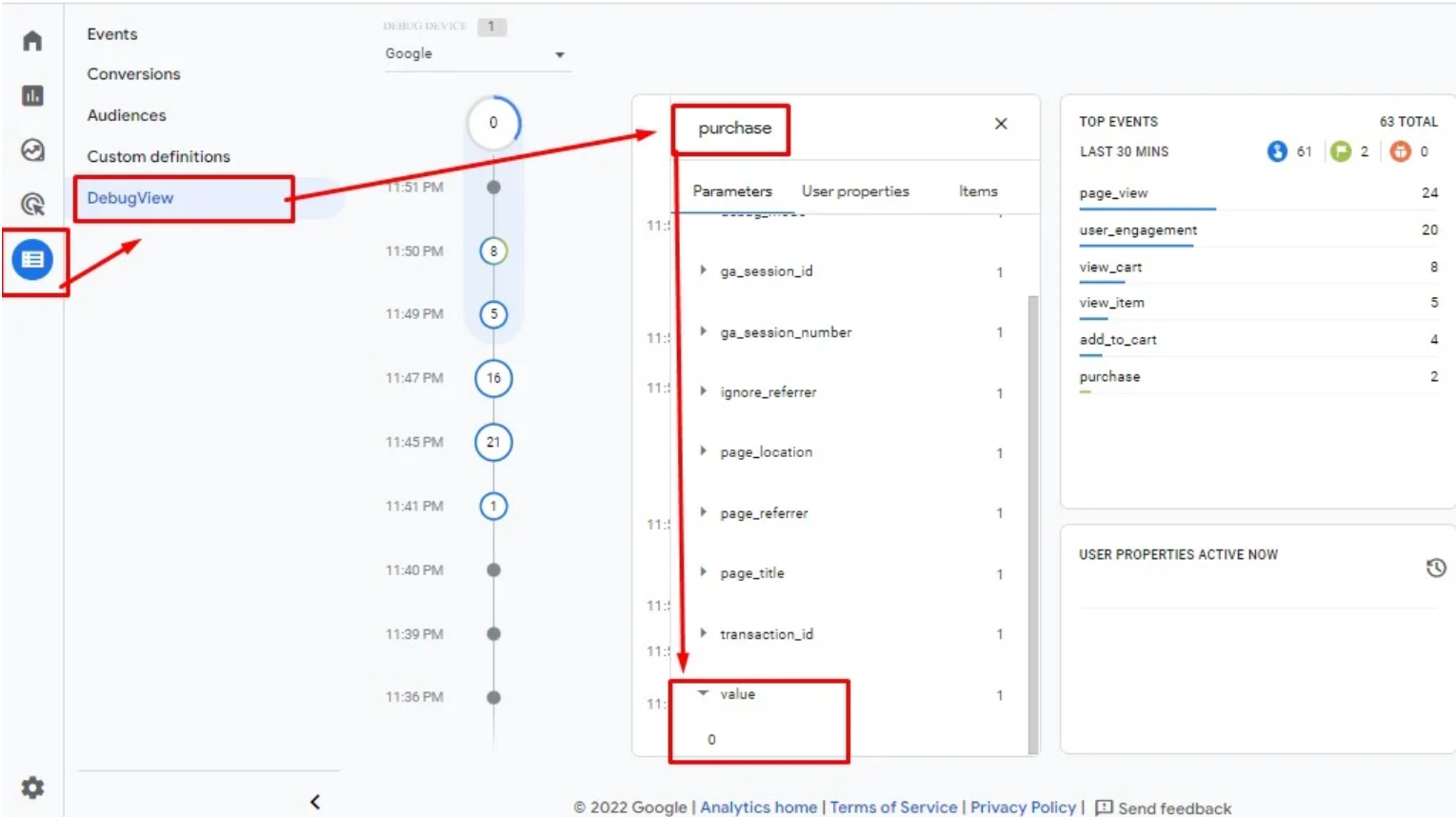Click the Privacy Policy link
This screenshot has width=1456, height=817.
[1023, 807]
